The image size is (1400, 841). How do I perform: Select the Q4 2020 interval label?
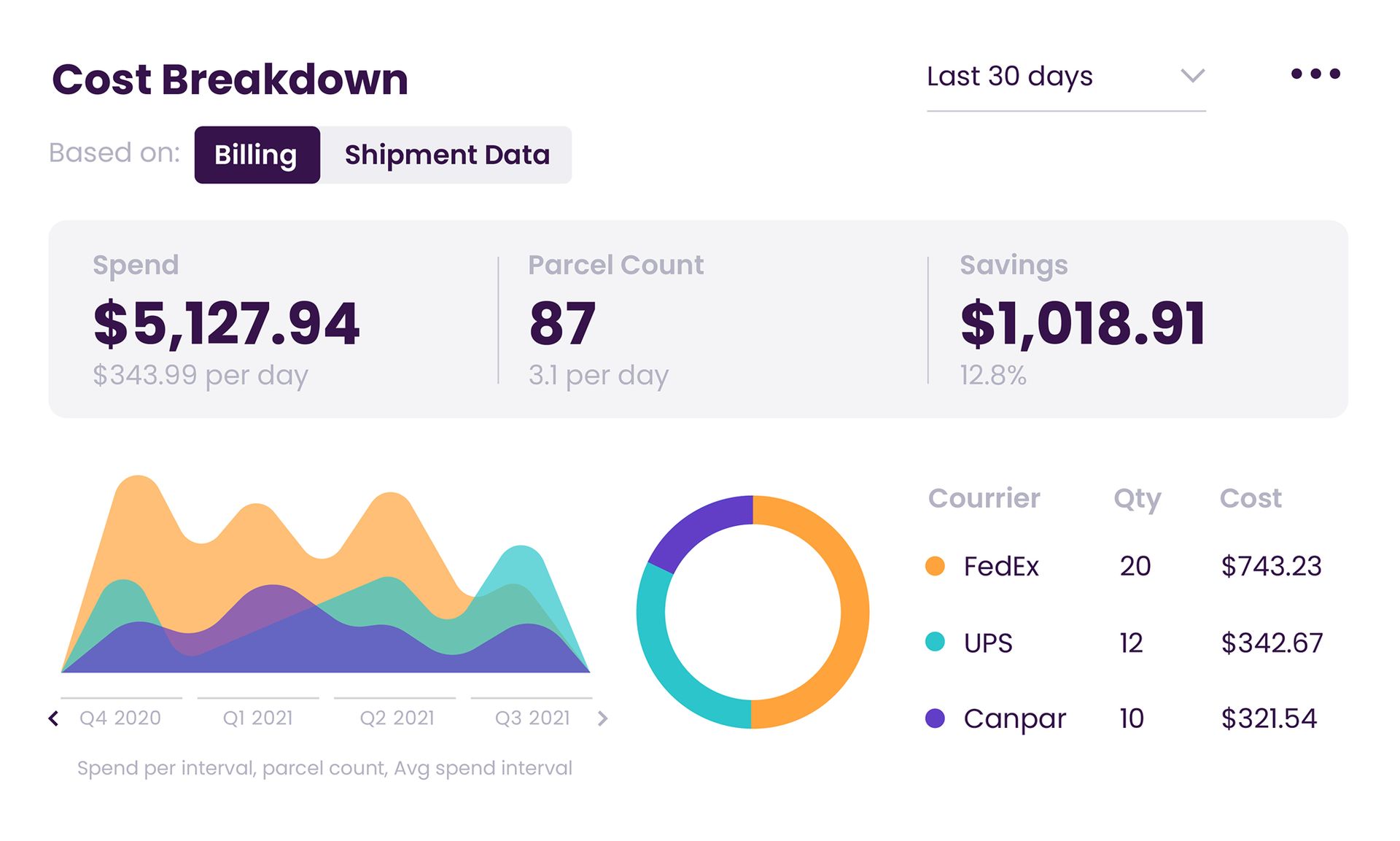(x=119, y=718)
